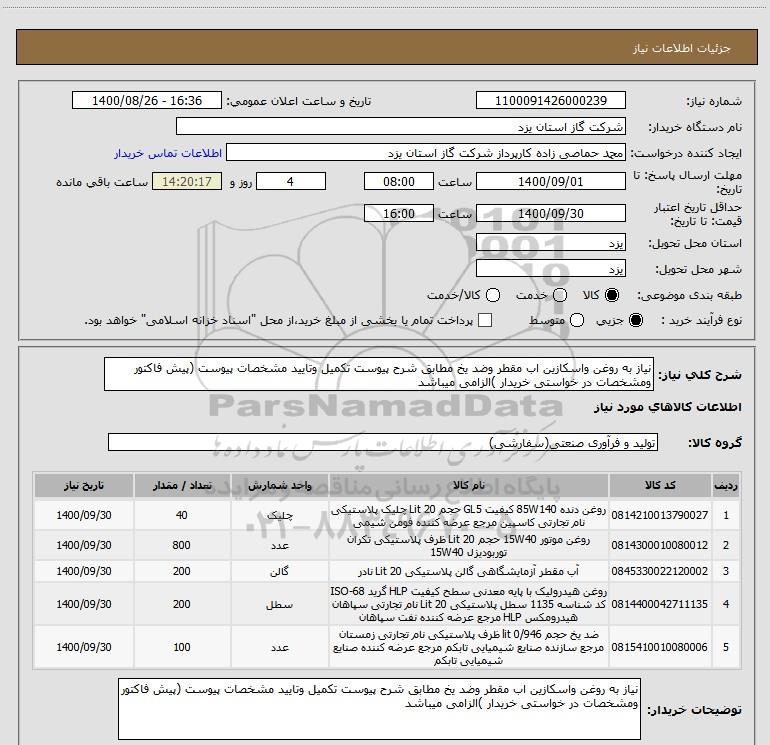Click the date 1400/09/30 in row 1
The image size is (770, 745).
coord(84,515)
